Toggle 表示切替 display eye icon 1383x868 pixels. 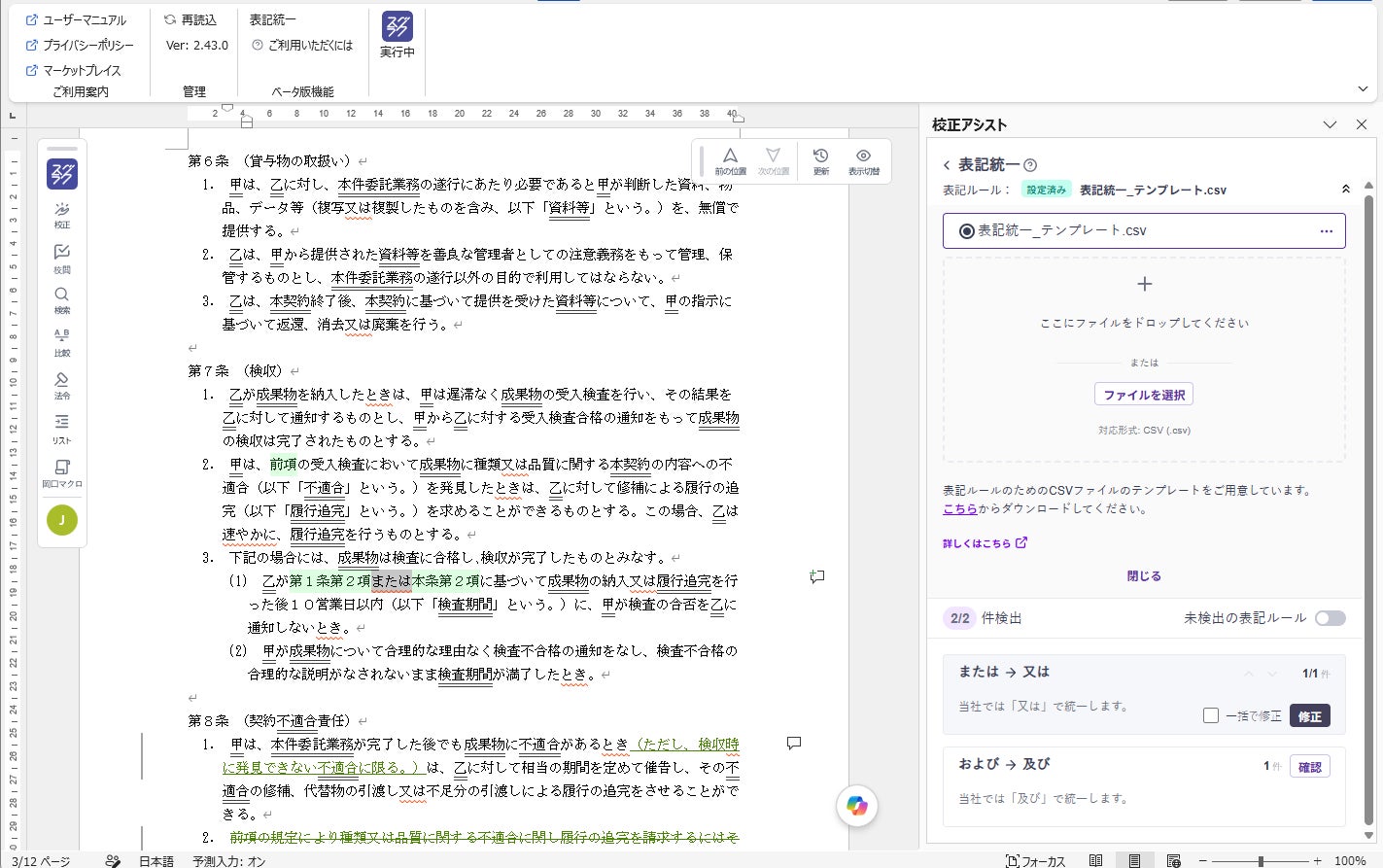pyautogui.click(x=863, y=161)
